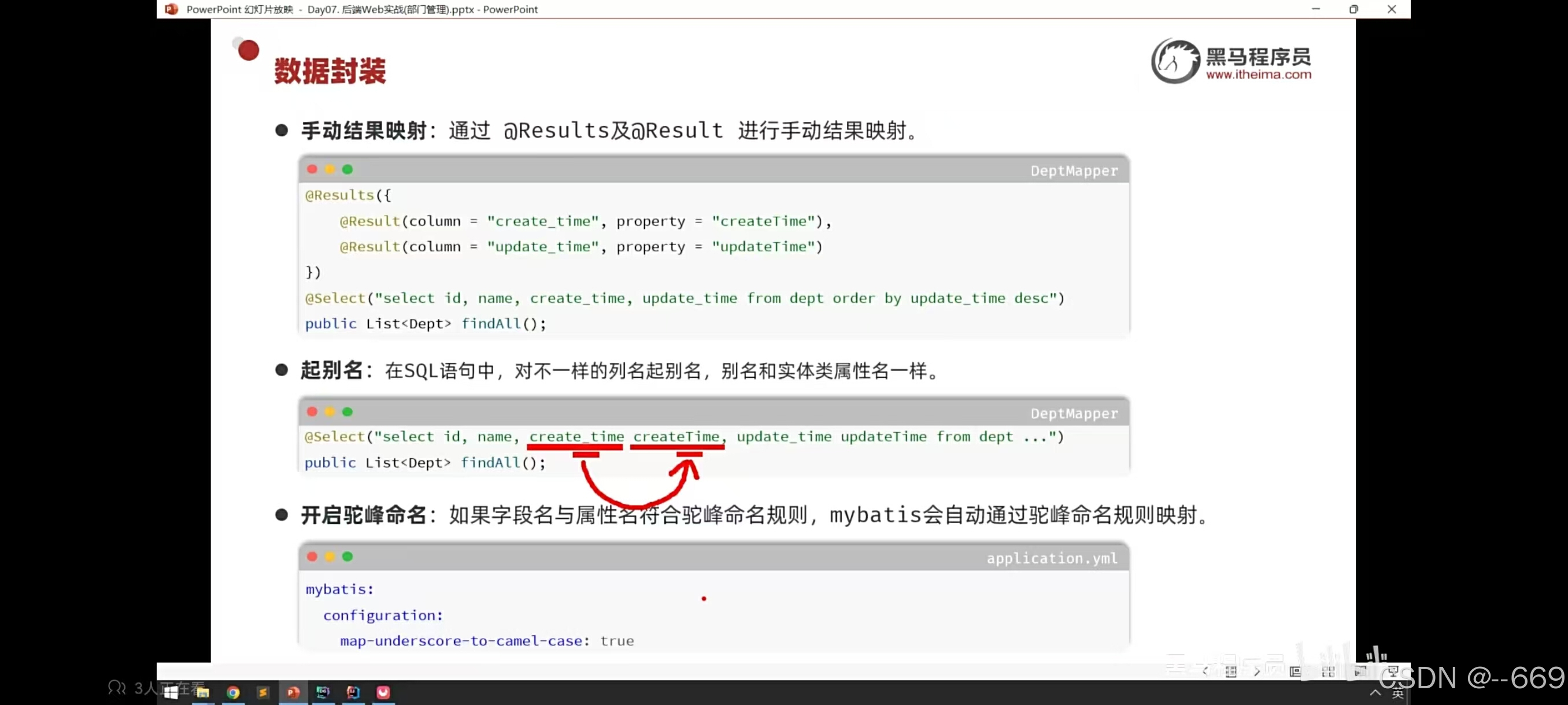Open IntelliJ IDEA from the taskbar
Image resolution: width=1568 pixels, height=705 pixels.
click(353, 692)
